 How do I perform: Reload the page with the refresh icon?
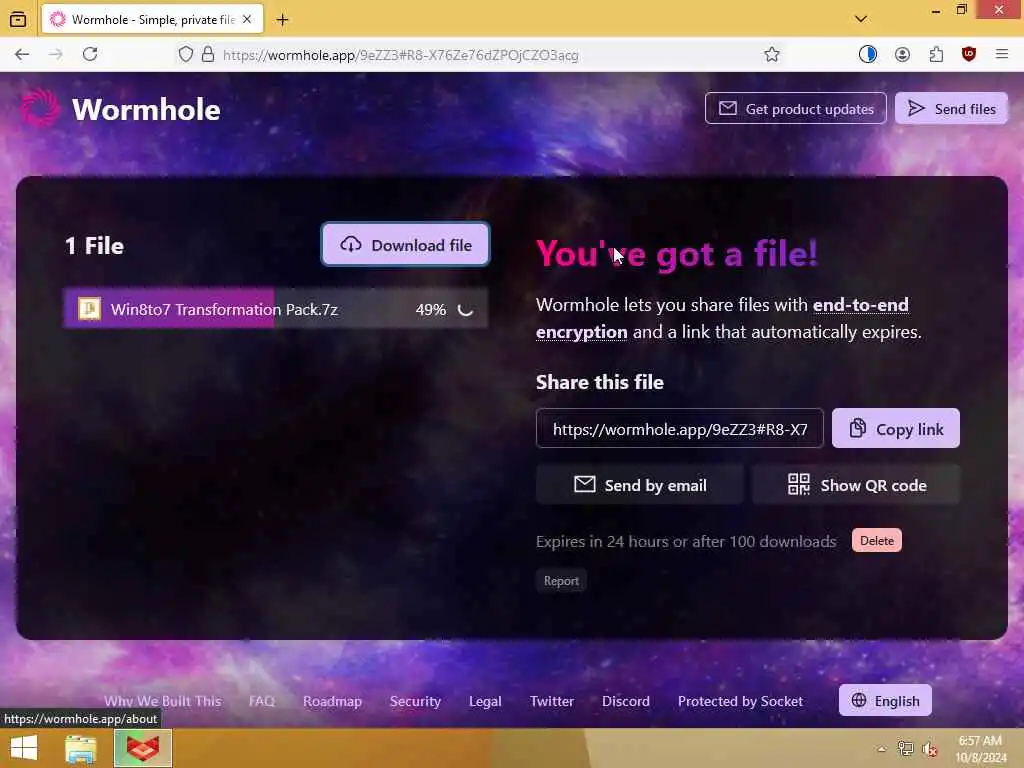pos(90,54)
